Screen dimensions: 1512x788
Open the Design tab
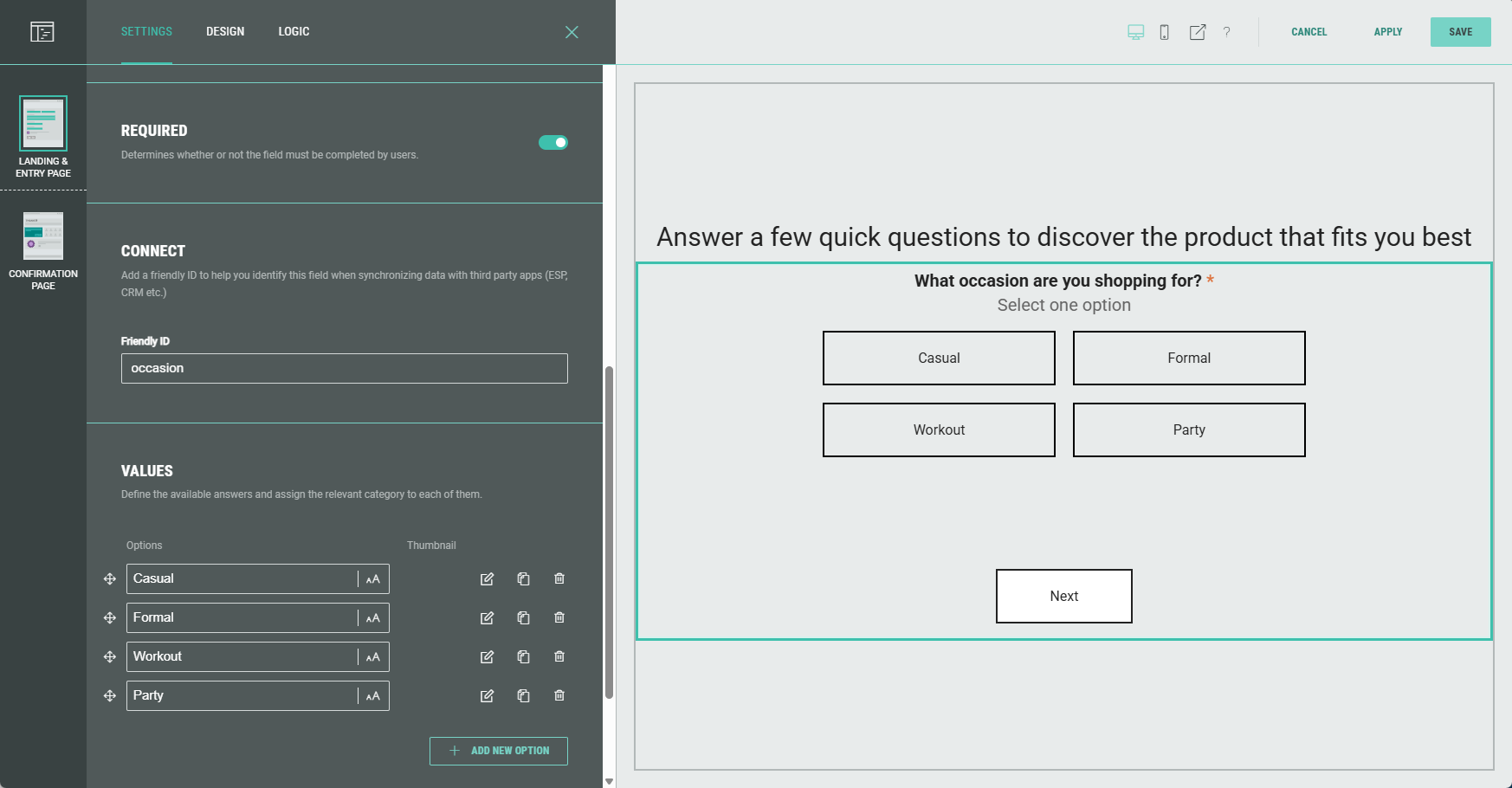coord(225,32)
